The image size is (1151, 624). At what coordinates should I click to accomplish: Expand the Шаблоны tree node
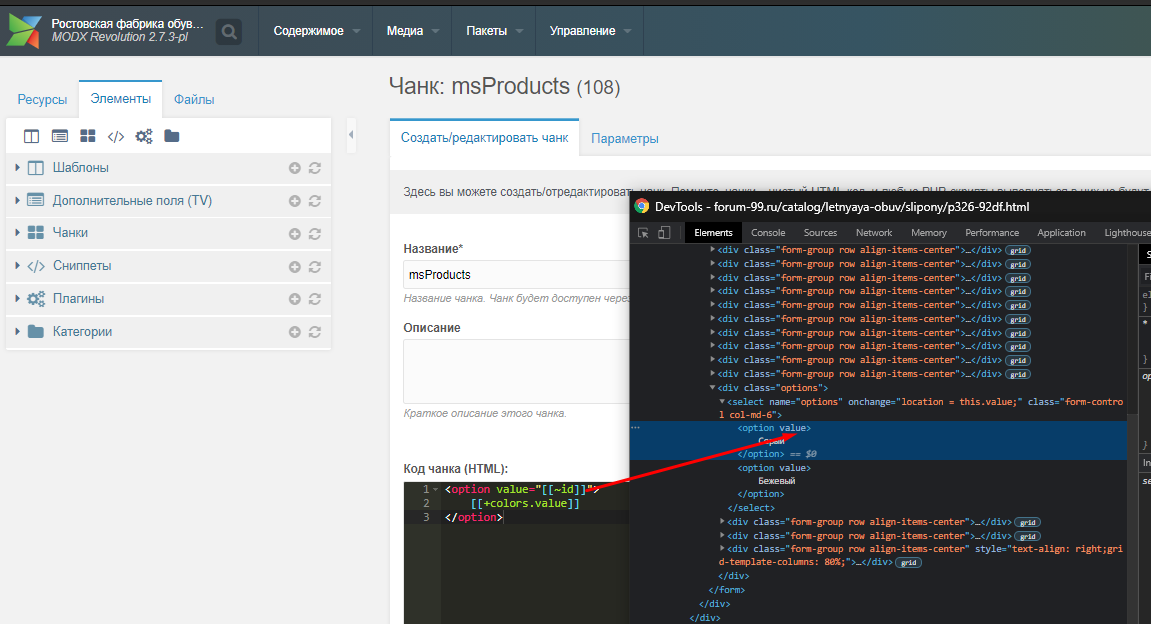click(x=17, y=167)
